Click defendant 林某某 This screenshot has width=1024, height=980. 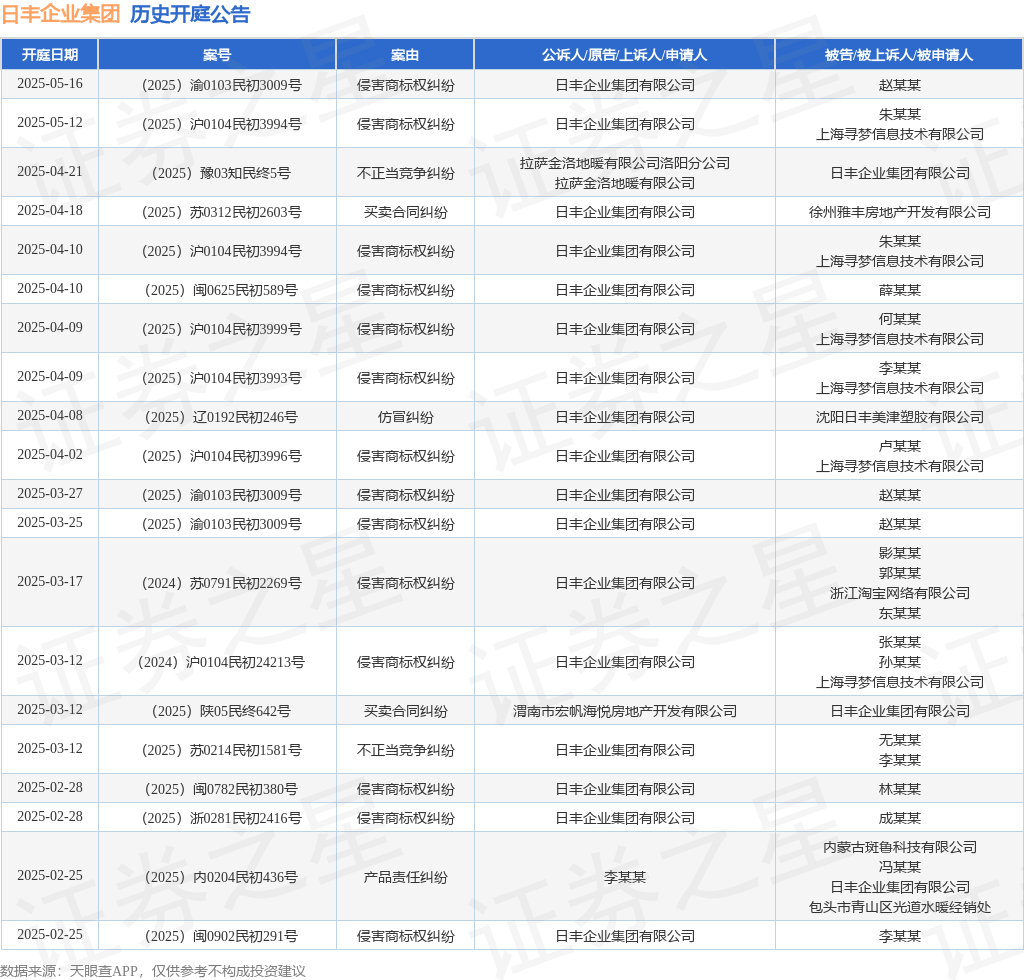(x=899, y=789)
